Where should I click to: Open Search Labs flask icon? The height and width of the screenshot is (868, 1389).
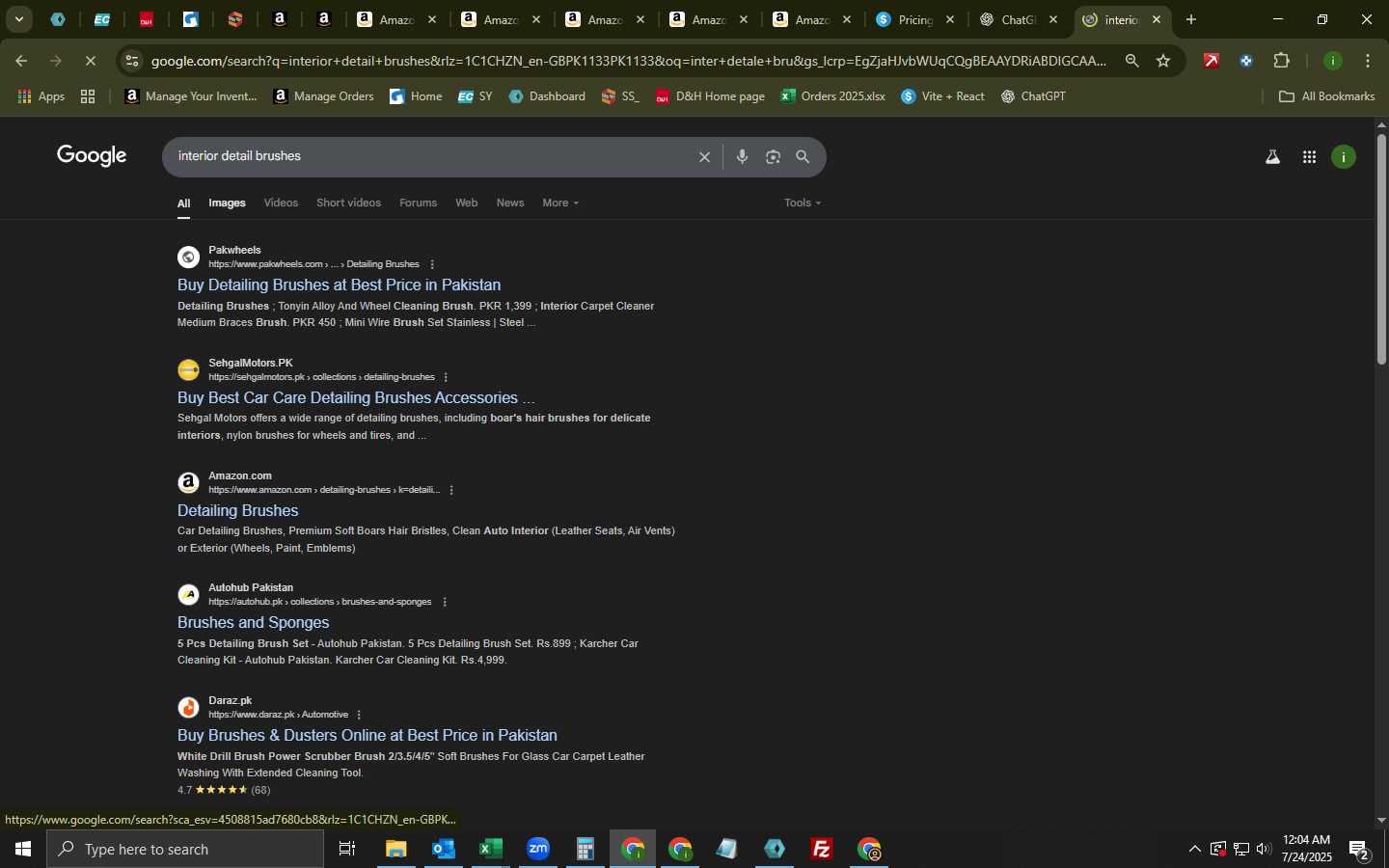(x=1272, y=157)
